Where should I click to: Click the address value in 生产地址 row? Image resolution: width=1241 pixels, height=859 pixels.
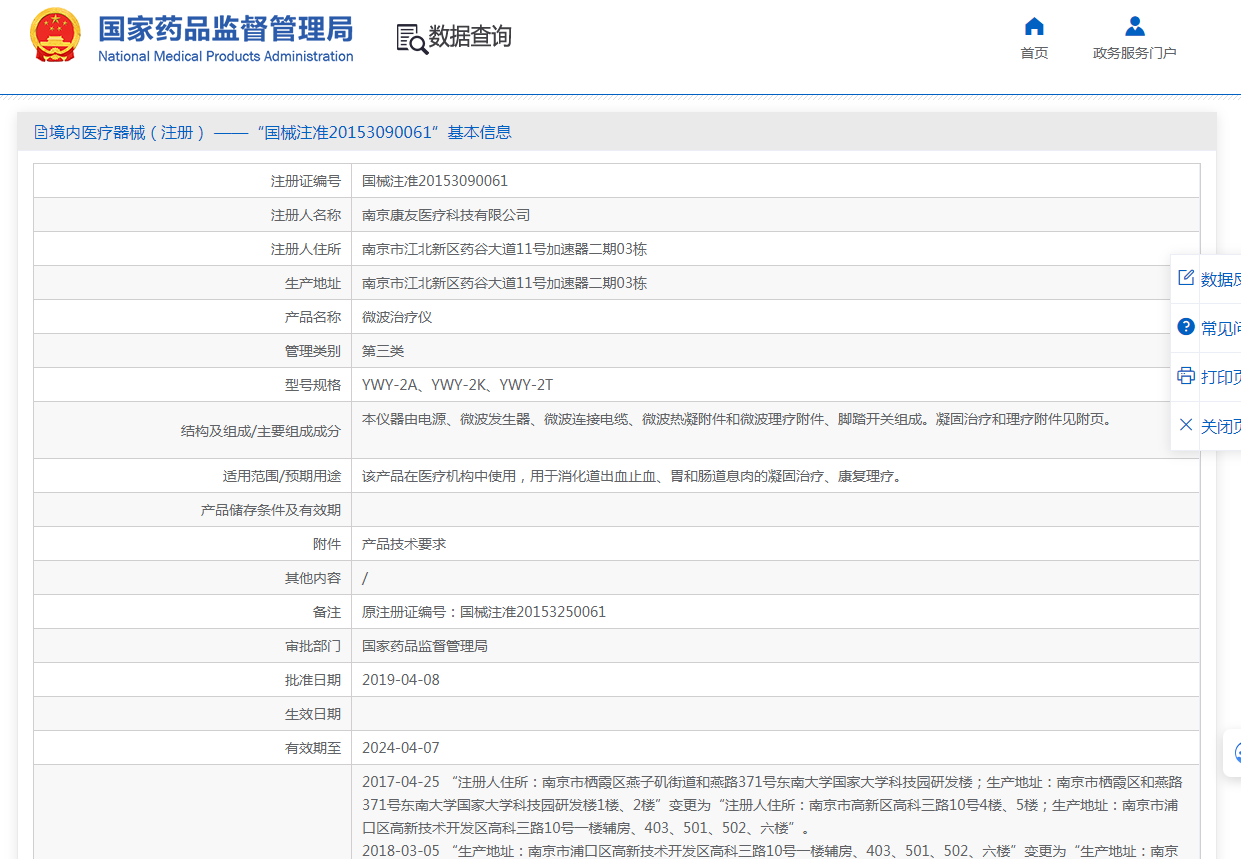point(504,283)
